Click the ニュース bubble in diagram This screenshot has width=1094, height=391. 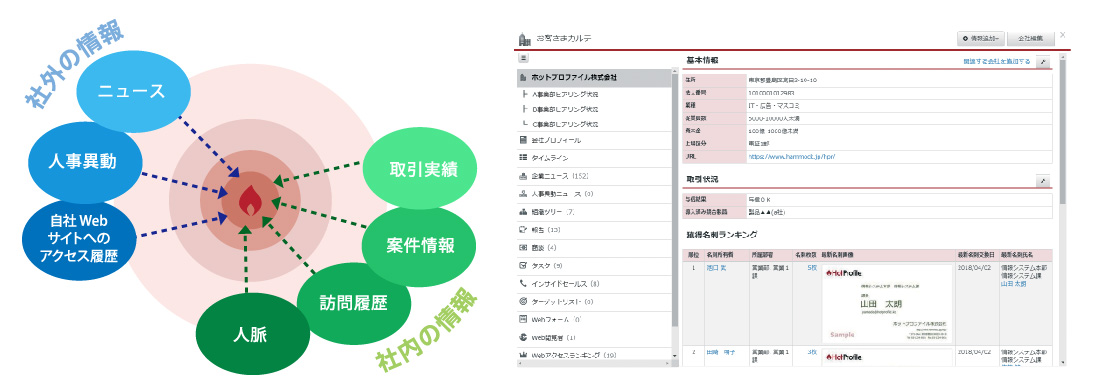tap(132, 91)
